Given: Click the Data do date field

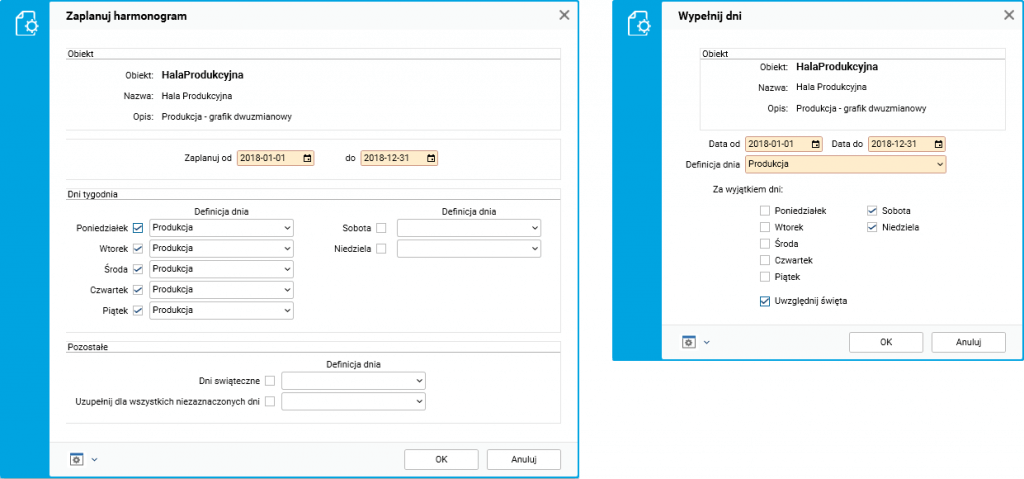Looking at the screenshot, I should pyautogui.click(x=906, y=144).
